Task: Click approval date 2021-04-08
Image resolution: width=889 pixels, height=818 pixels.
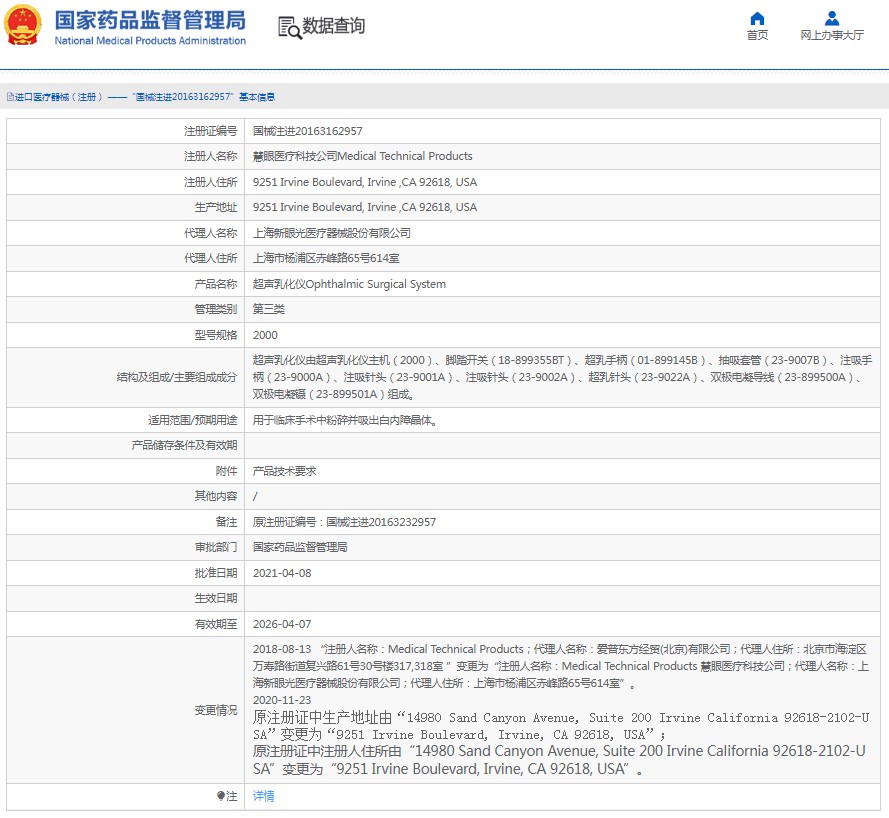Action: pos(282,573)
